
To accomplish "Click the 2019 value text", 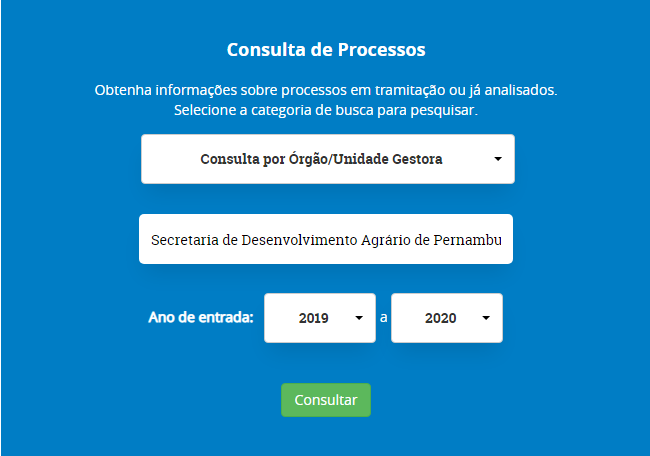I will click(314, 318).
